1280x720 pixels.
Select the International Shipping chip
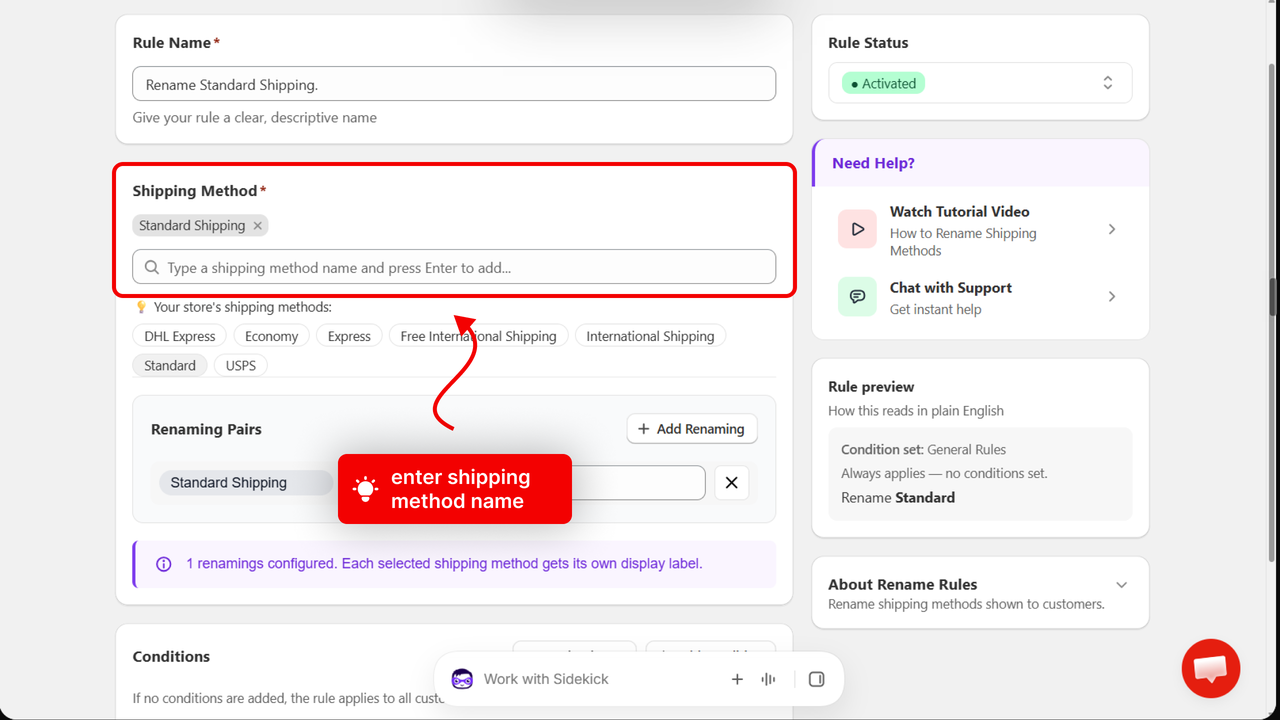pos(650,336)
